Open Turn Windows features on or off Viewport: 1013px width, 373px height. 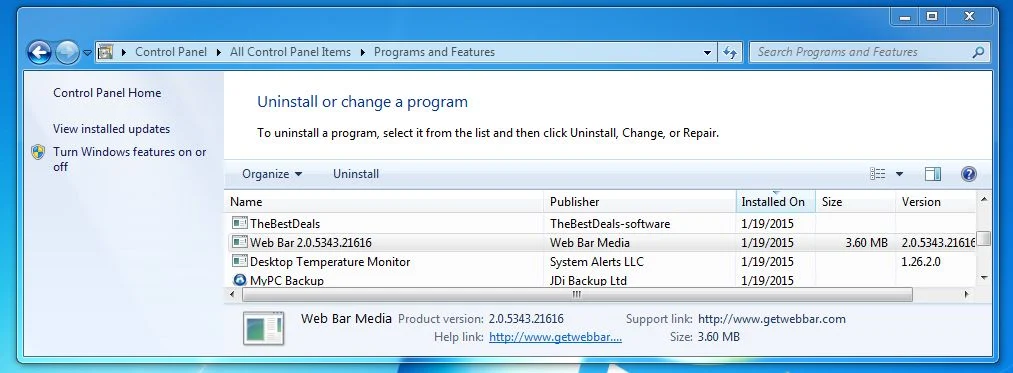tap(130, 159)
